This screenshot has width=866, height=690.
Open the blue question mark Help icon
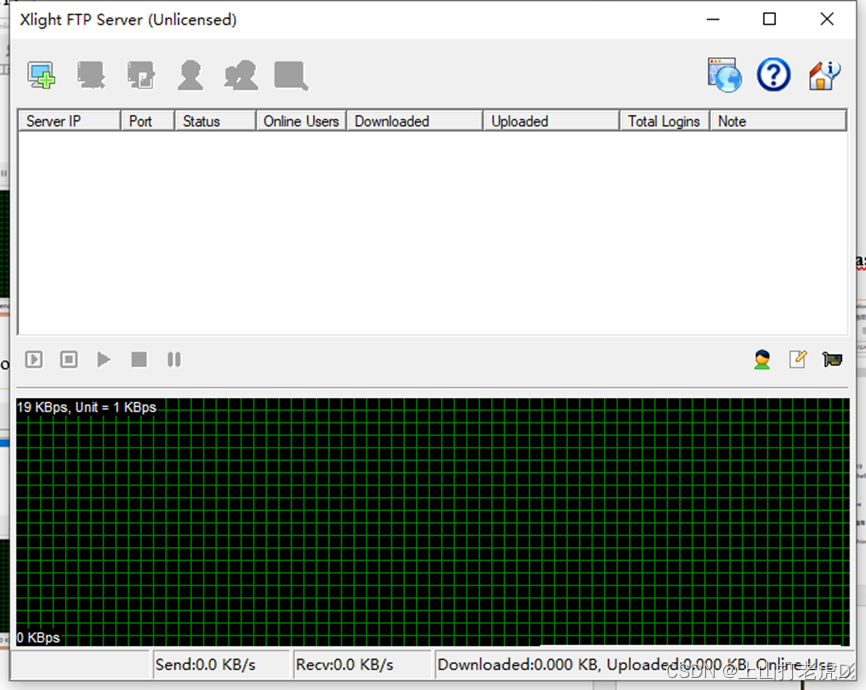773,75
